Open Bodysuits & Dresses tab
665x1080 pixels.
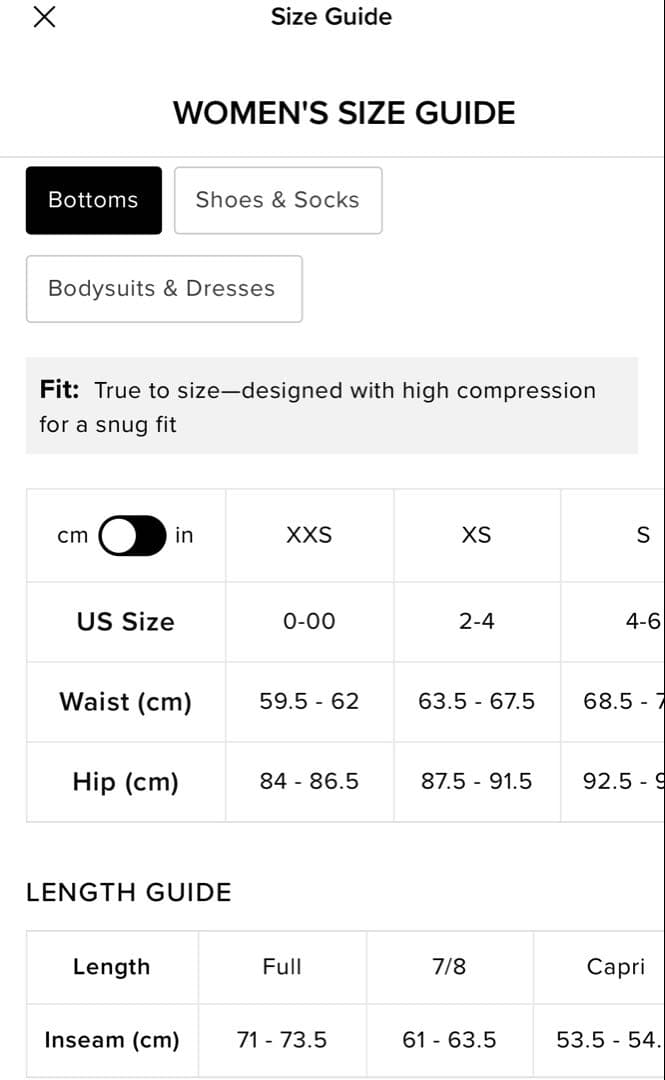click(x=163, y=289)
